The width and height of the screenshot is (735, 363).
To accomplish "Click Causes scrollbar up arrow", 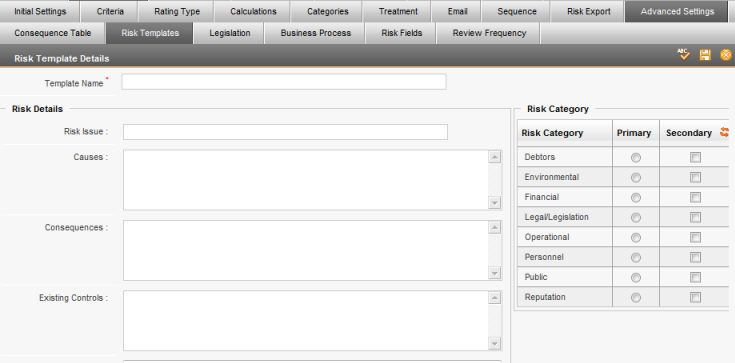I will (x=495, y=157).
